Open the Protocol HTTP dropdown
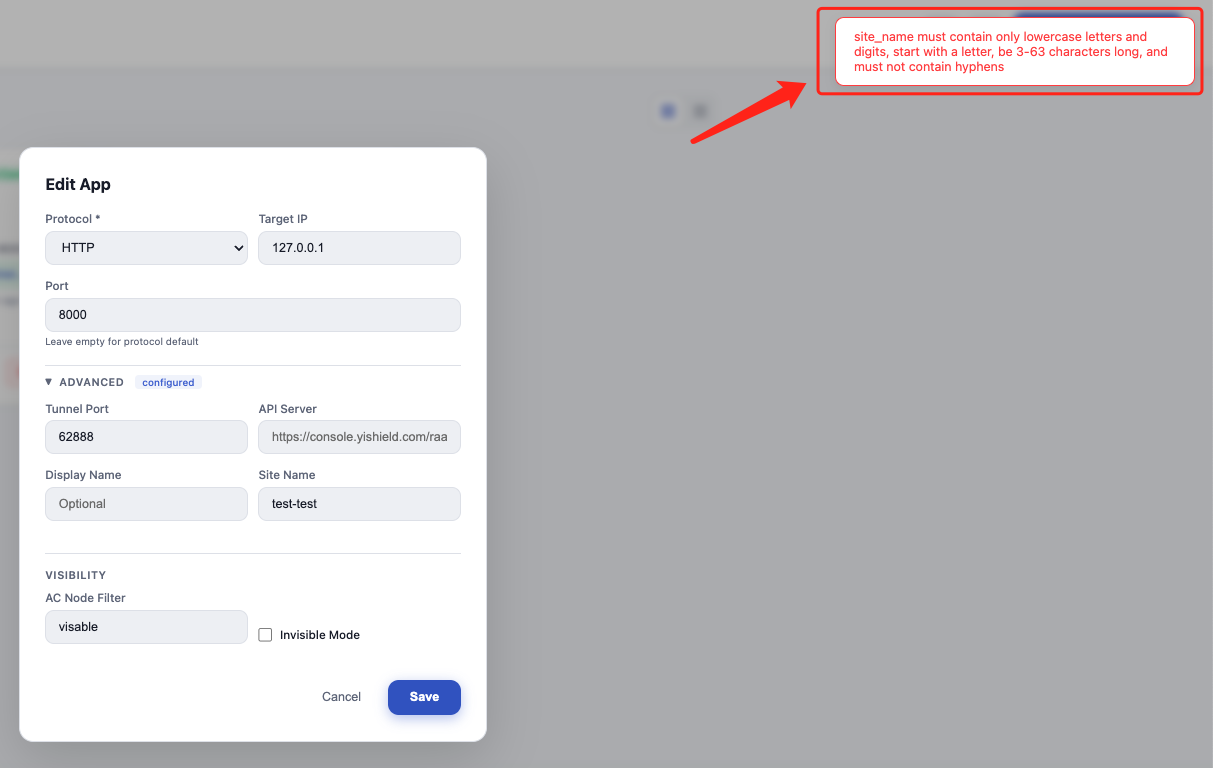The width and height of the screenshot is (1213, 768). pyautogui.click(x=146, y=248)
